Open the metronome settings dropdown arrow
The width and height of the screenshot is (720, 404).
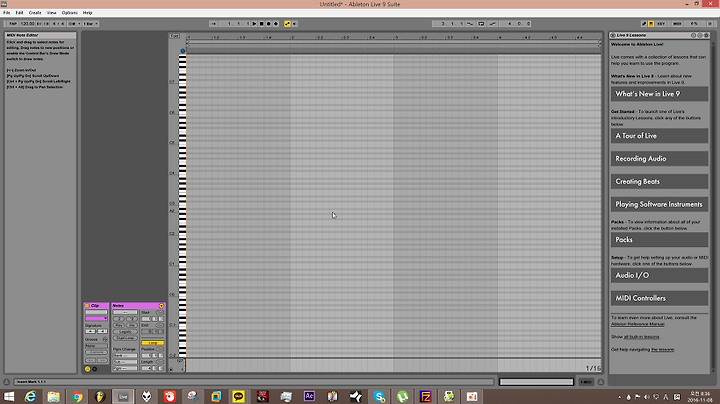click(79, 24)
